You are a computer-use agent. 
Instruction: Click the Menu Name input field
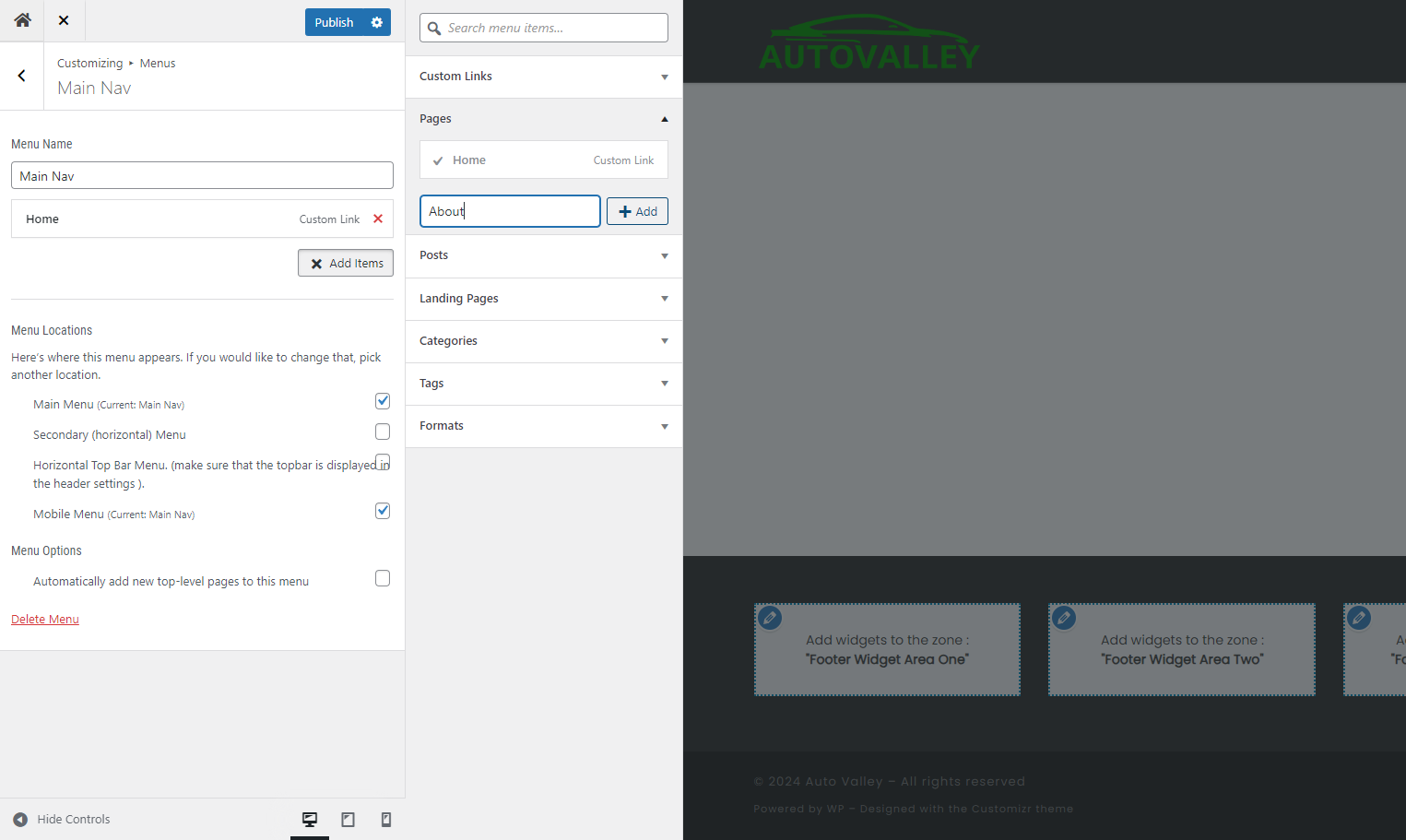tap(202, 175)
